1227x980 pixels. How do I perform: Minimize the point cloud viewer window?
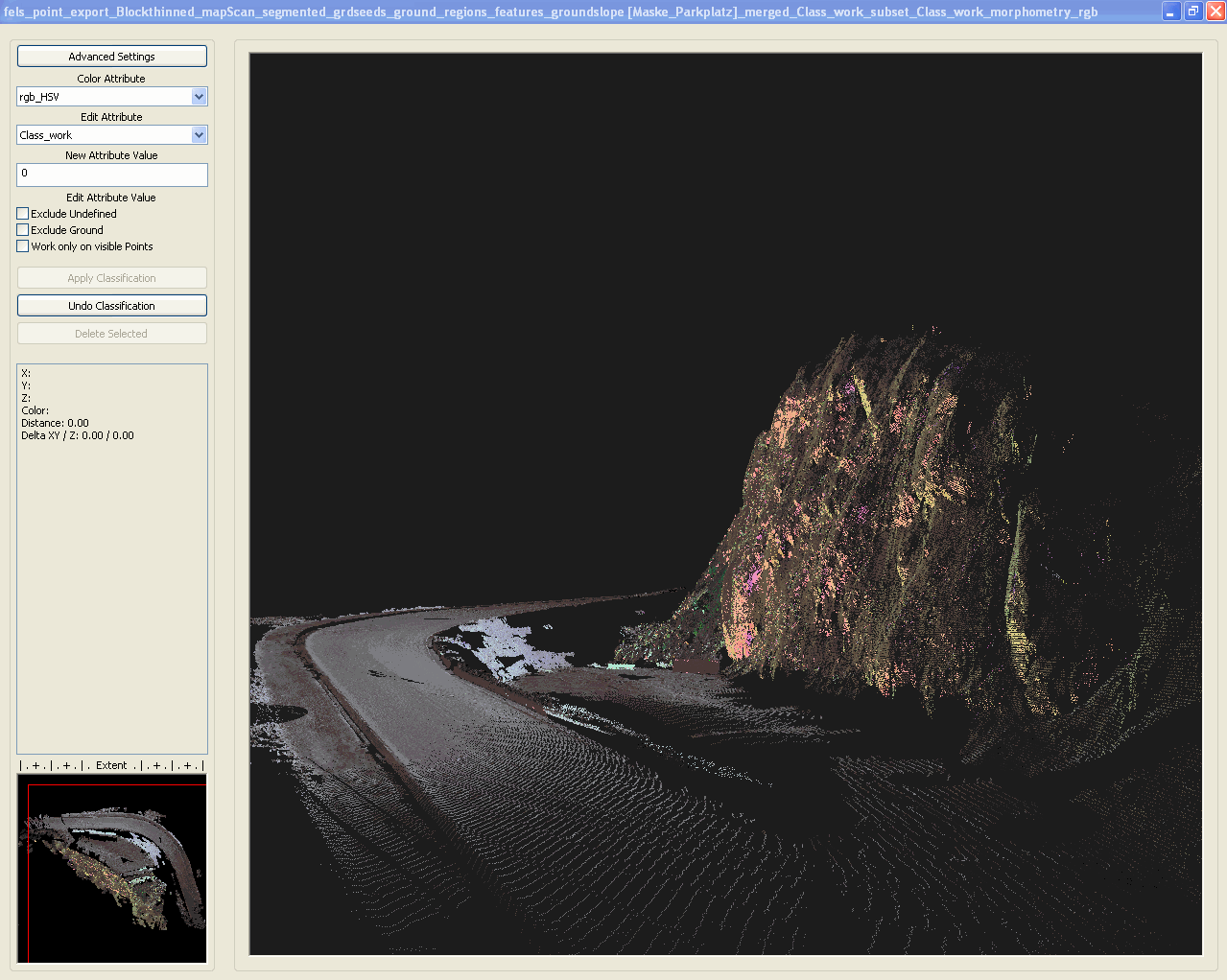1171,12
